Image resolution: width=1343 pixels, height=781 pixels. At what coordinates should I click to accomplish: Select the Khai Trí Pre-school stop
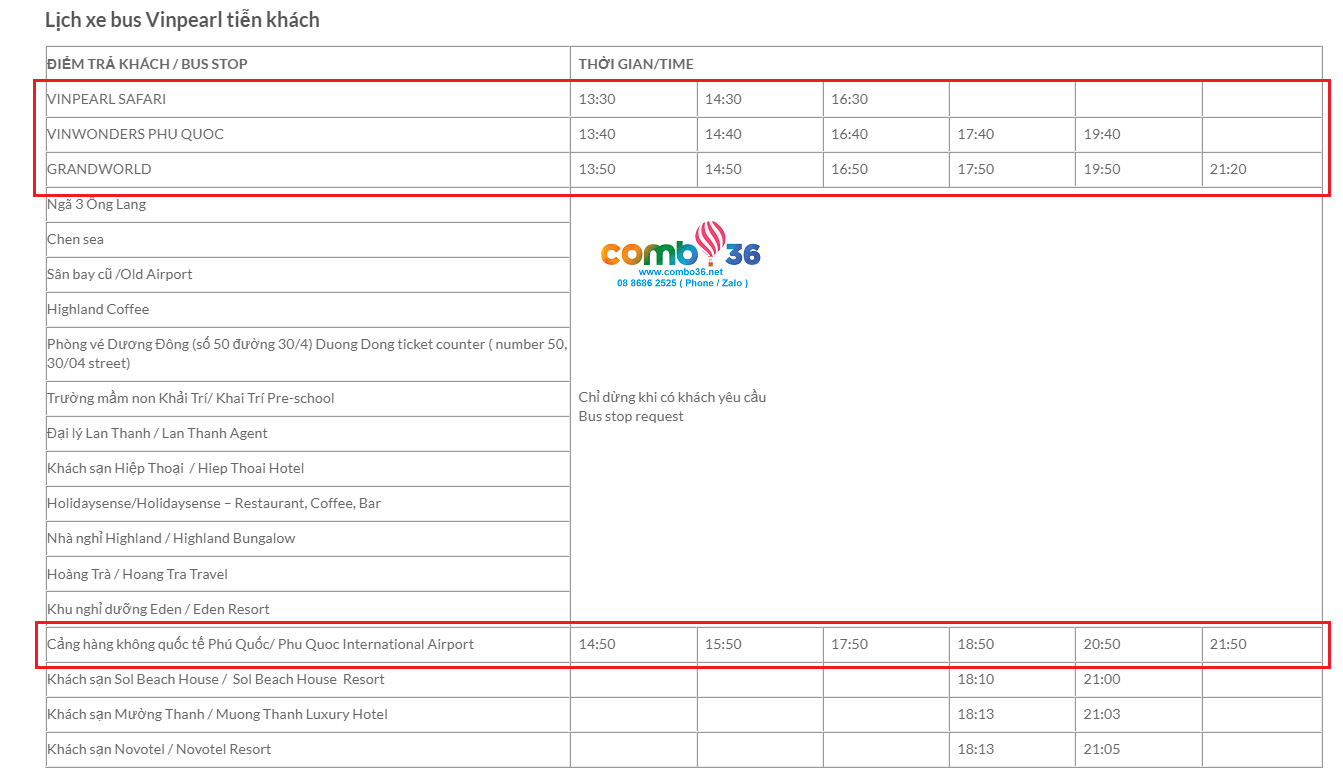[x=190, y=398]
